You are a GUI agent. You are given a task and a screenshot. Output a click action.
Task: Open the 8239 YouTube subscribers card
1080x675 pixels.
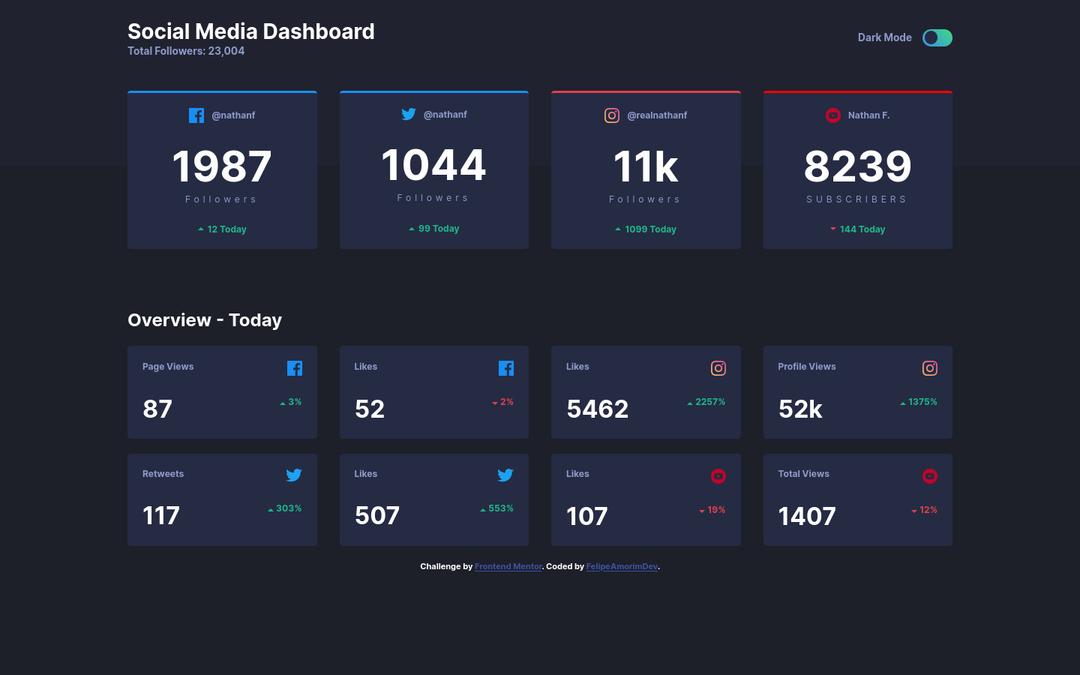[x=857, y=170]
